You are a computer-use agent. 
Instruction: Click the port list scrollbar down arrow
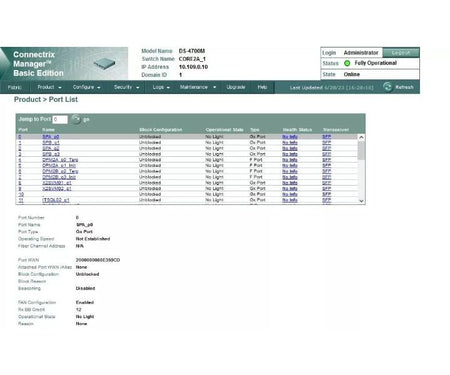[x=361, y=201]
